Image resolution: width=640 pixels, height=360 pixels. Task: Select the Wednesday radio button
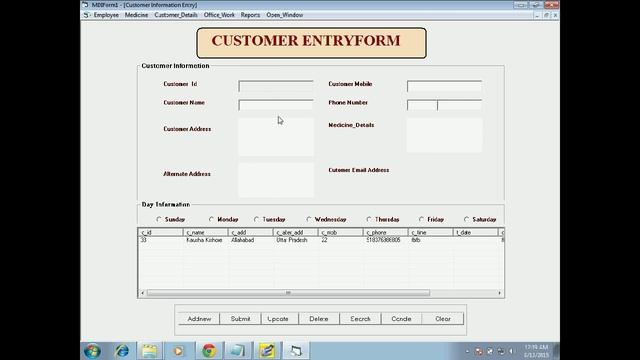point(309,219)
